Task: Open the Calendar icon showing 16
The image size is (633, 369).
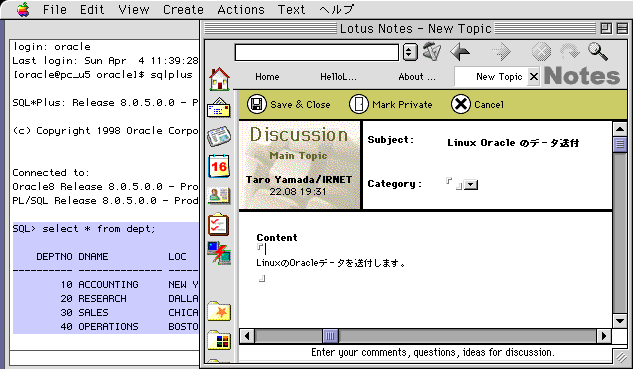Action: tap(219, 166)
